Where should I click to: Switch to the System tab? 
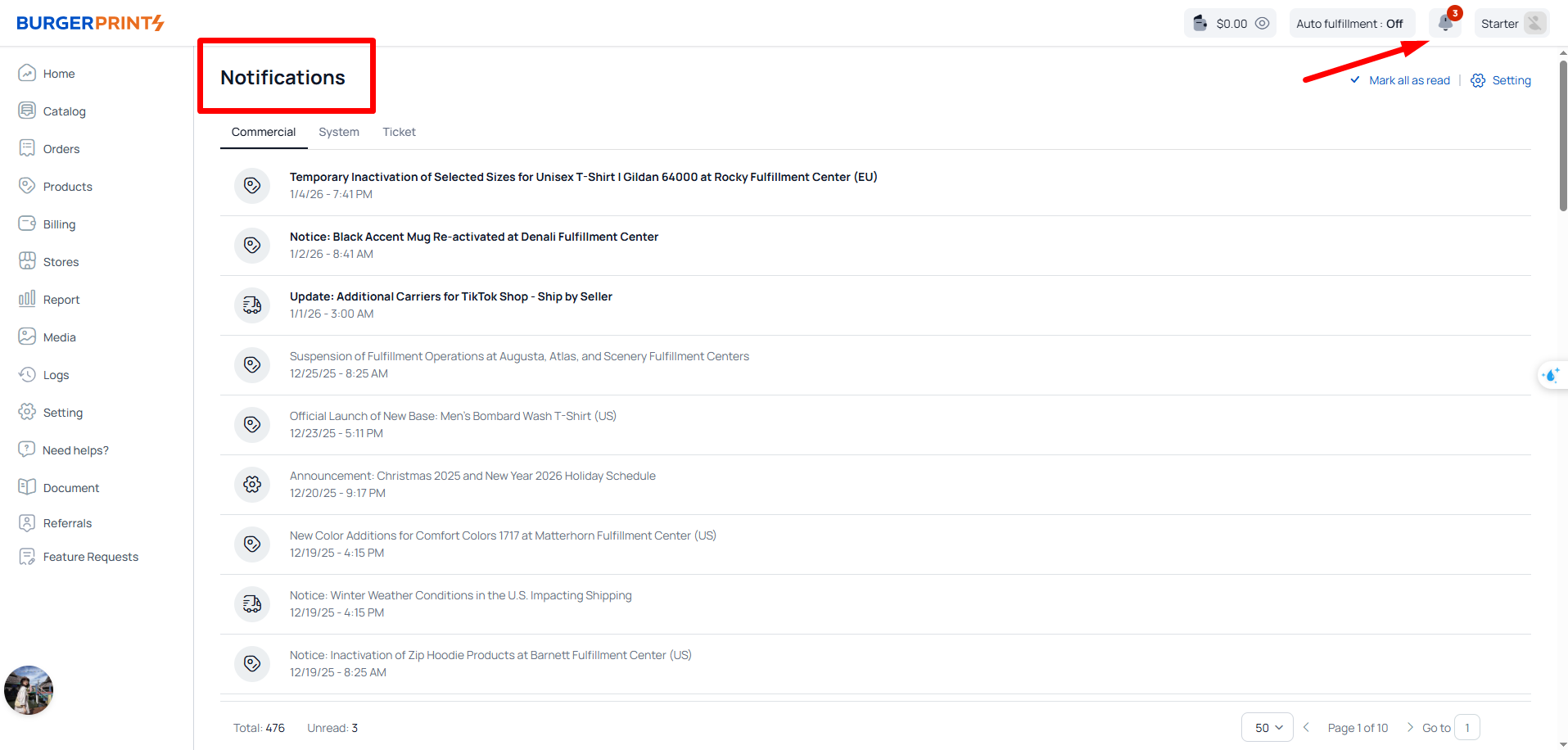click(339, 132)
